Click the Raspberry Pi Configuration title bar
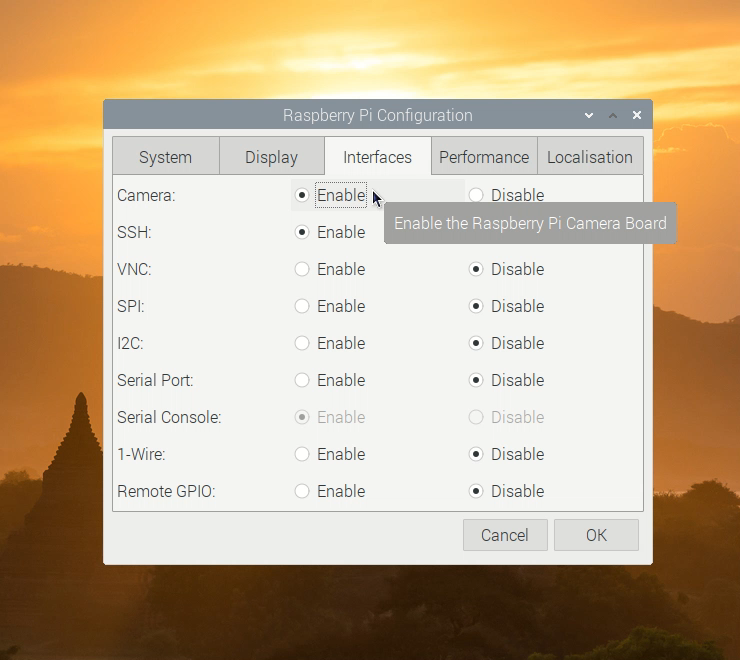 coord(378,115)
